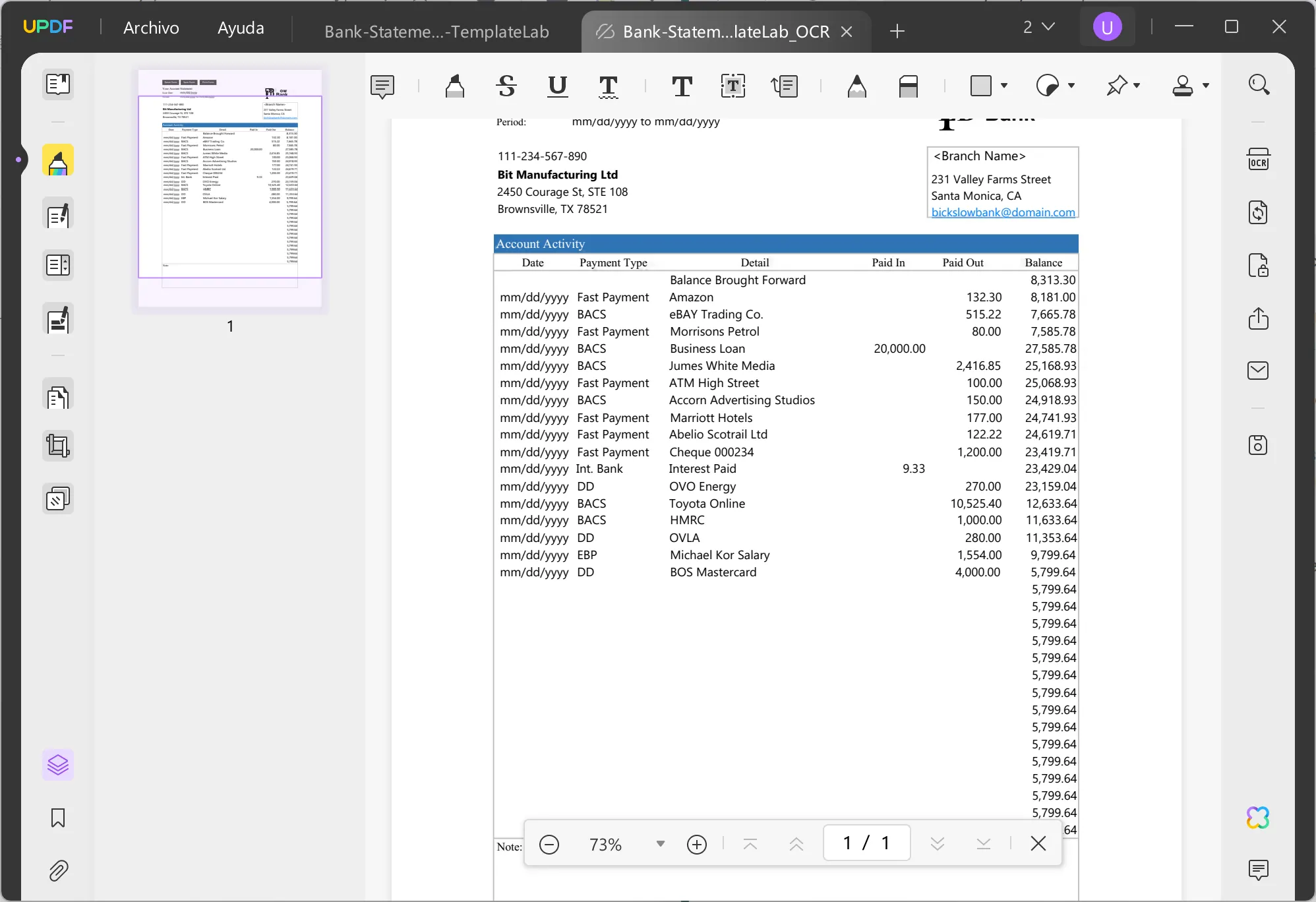Click the Account Activity header text
The height and width of the screenshot is (902, 1316).
point(541,244)
